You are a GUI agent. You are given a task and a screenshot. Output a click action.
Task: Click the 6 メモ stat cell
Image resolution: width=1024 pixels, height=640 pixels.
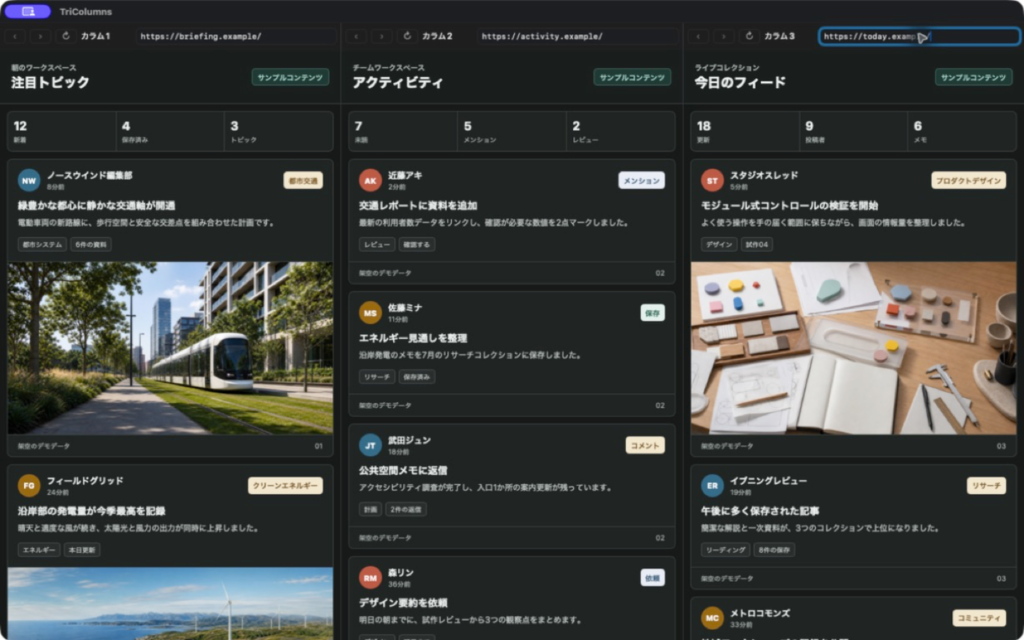(961, 131)
